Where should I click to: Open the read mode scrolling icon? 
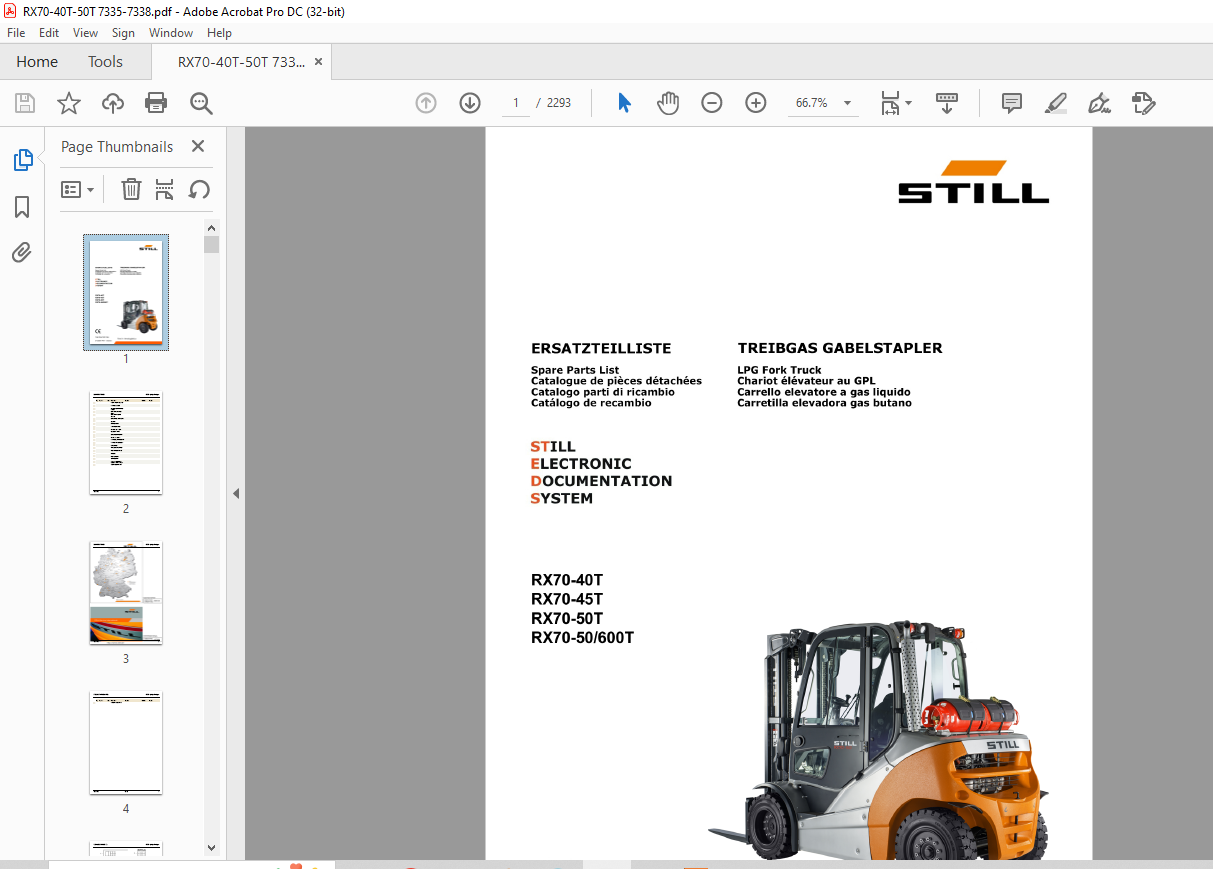946,103
